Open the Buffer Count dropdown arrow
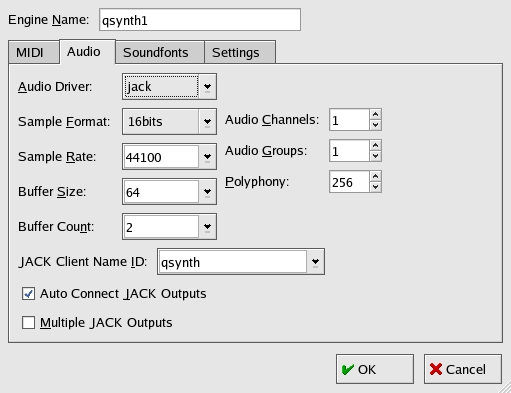 (207, 227)
